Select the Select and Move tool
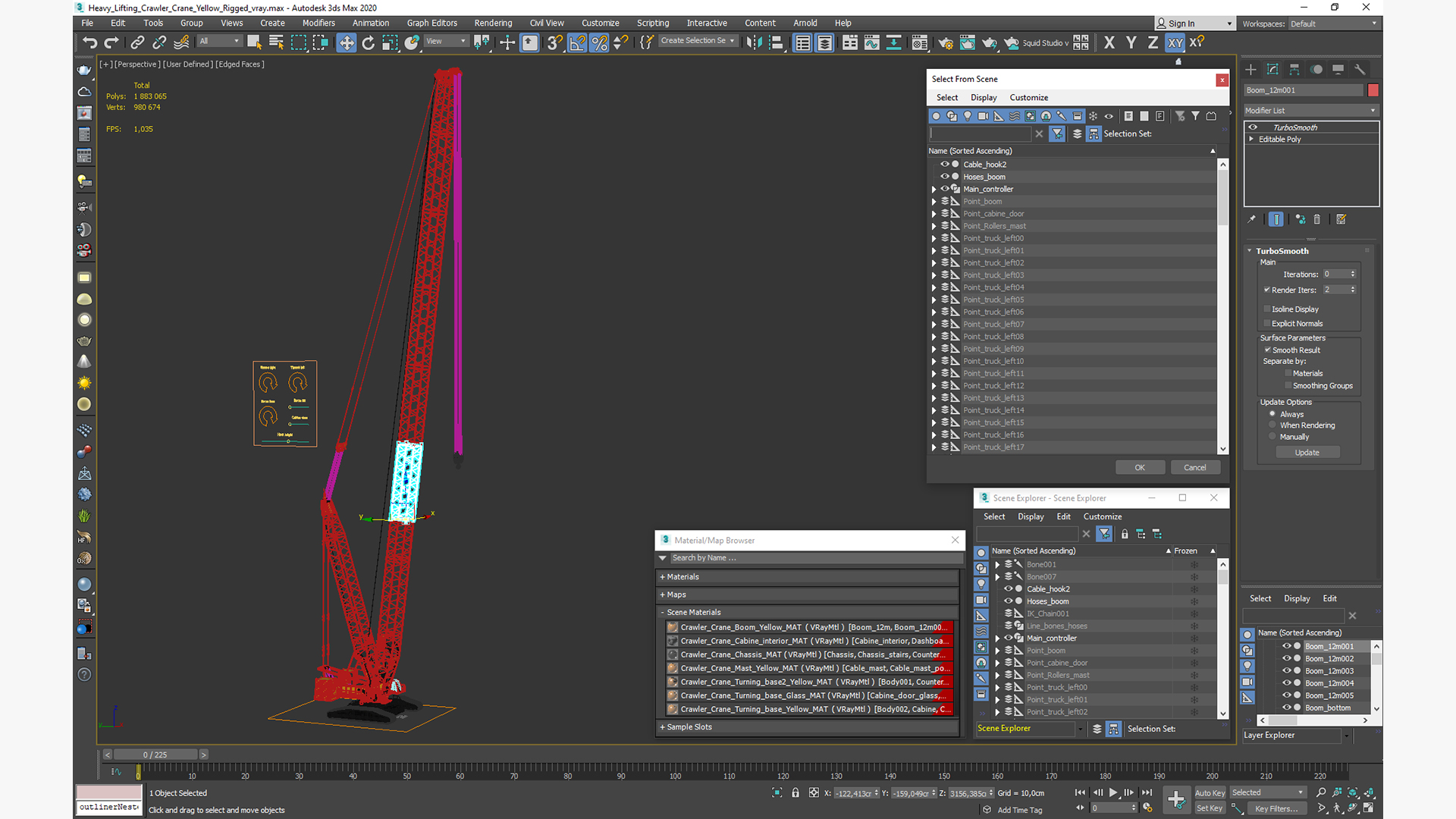Image resolution: width=1456 pixels, height=819 pixels. tap(346, 42)
